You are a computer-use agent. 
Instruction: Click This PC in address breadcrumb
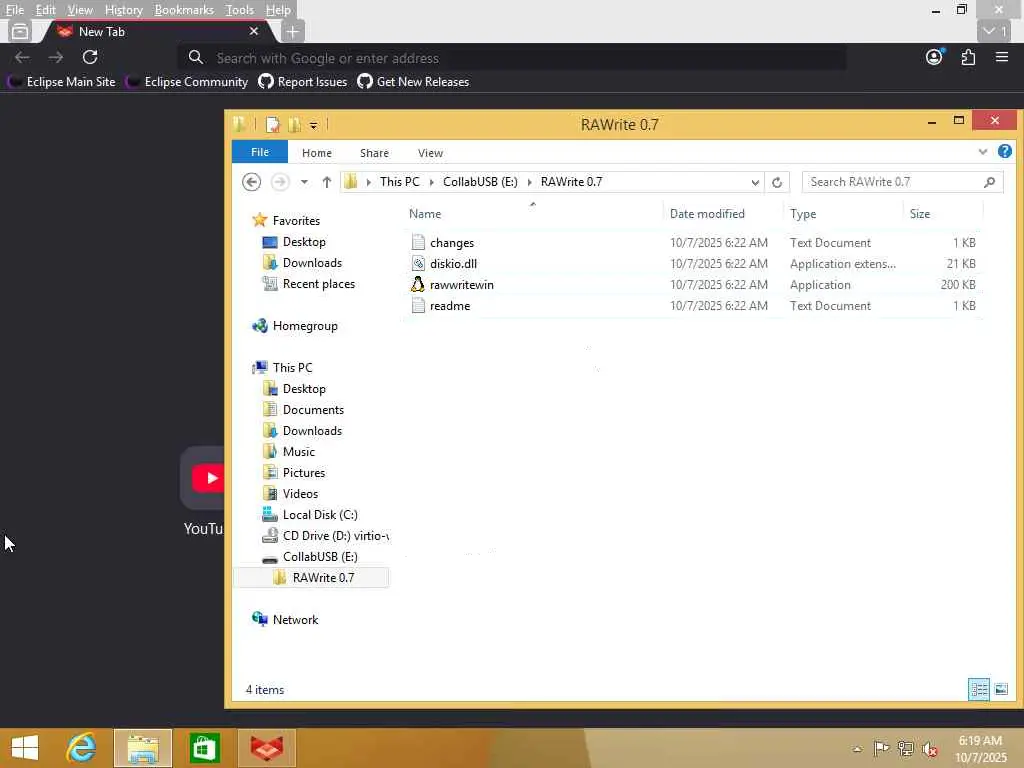point(400,182)
